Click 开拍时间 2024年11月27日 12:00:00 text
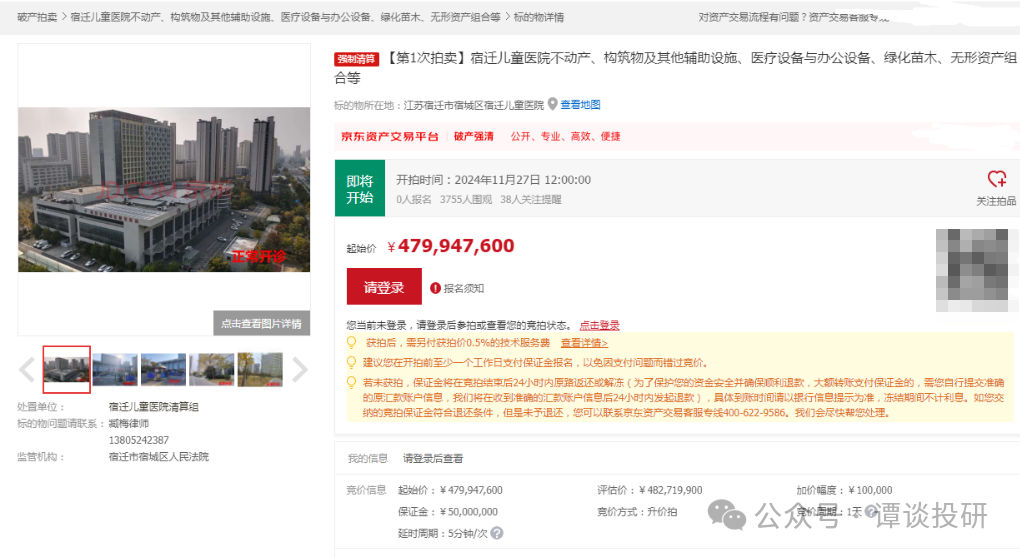Screen dimensions: 1020x557 (x=494, y=180)
